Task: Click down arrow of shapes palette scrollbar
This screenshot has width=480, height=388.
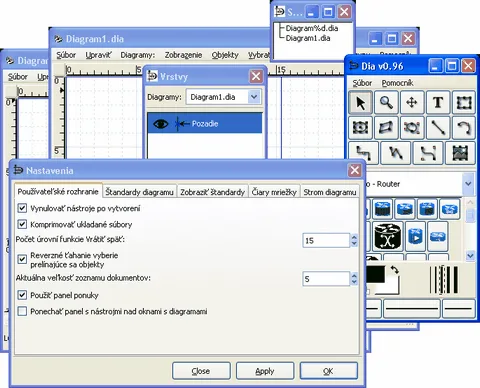Action: 470,256
